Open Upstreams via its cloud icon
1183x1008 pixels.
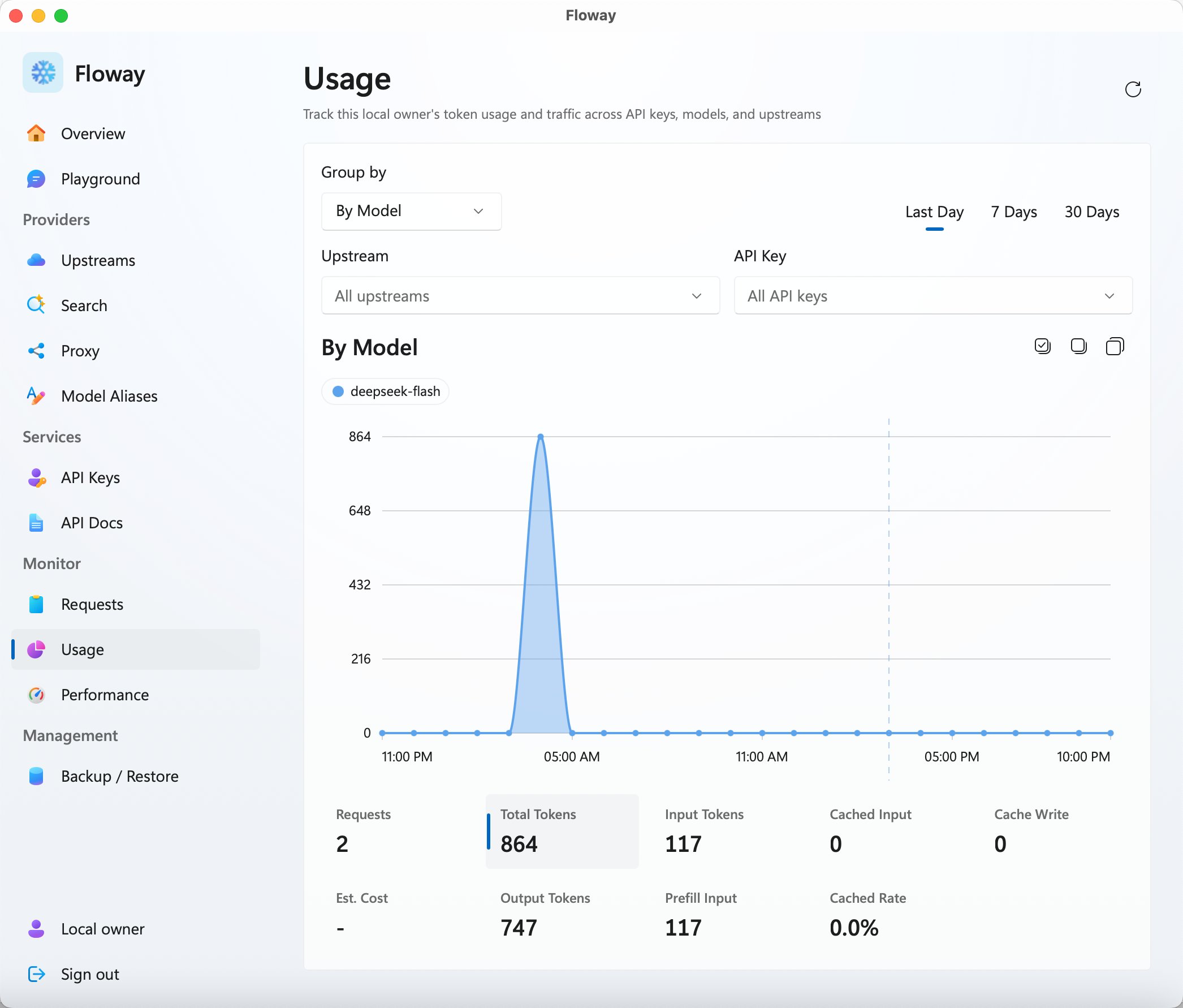tap(36, 260)
